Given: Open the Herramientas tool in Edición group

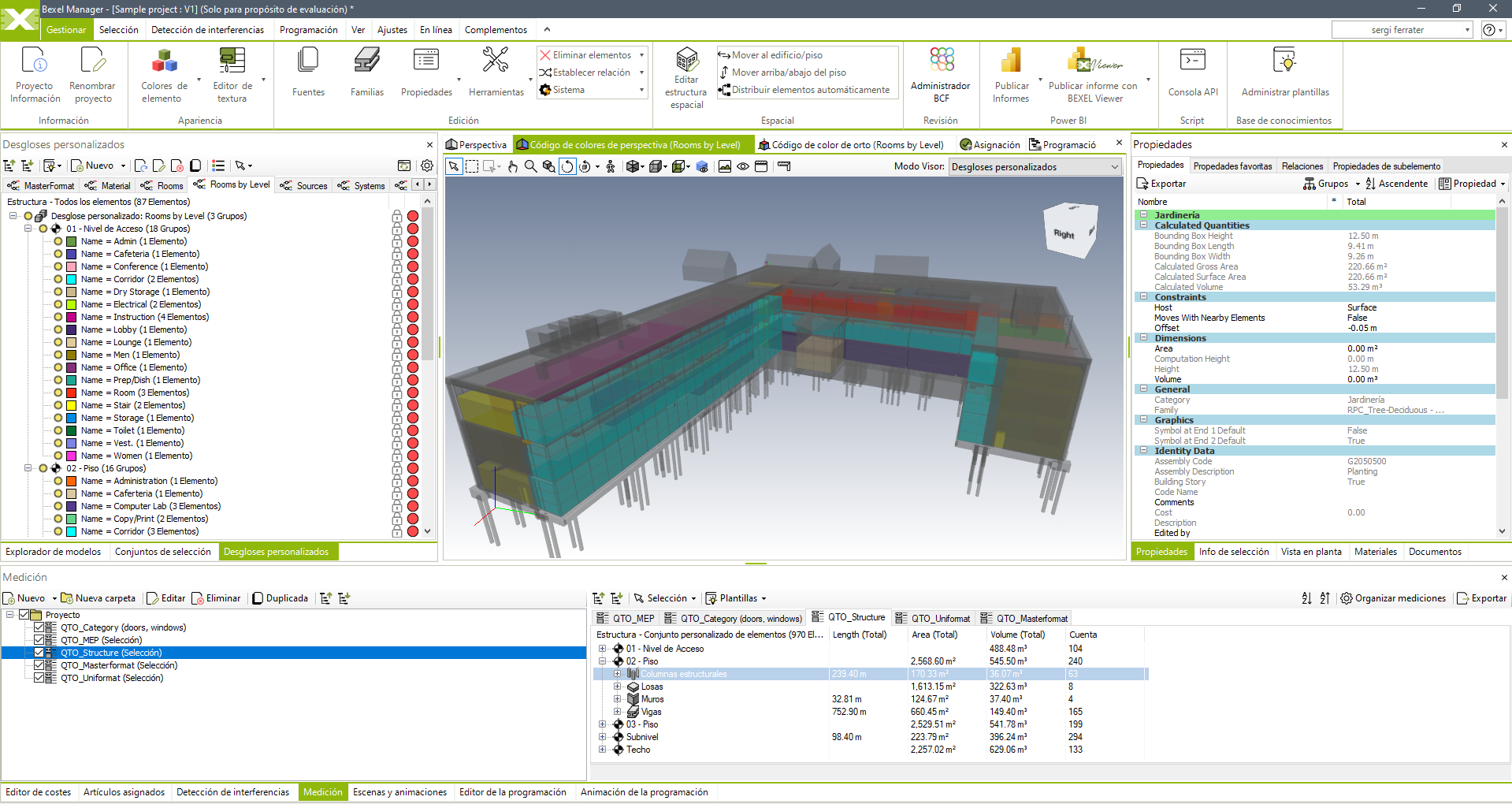Looking at the screenshot, I should tap(495, 71).
